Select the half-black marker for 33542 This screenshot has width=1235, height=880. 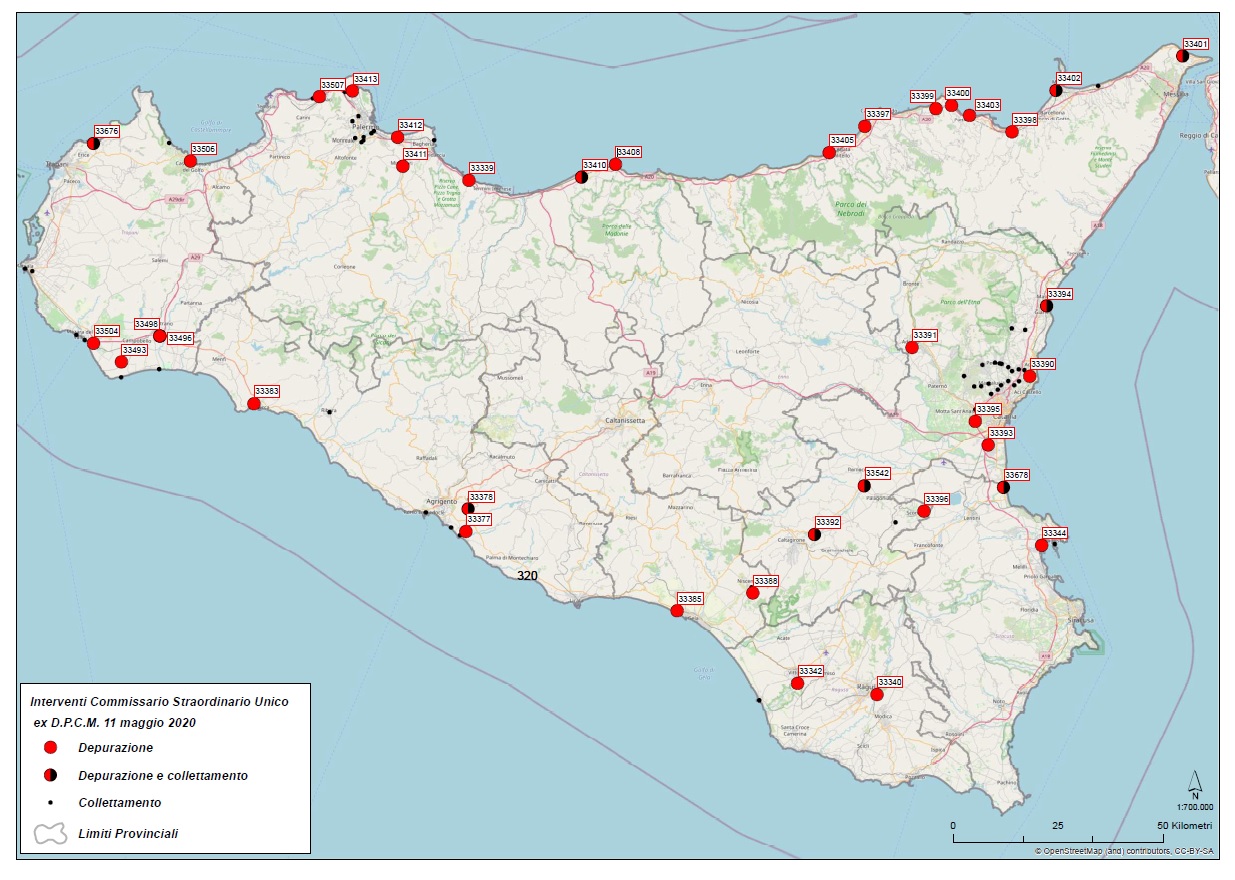pos(864,486)
